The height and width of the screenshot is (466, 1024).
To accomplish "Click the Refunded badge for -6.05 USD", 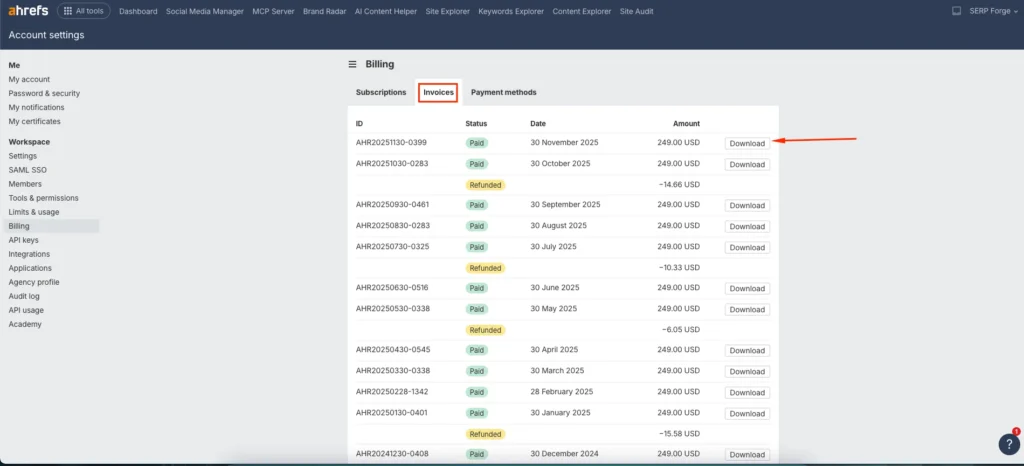I will [x=485, y=330].
